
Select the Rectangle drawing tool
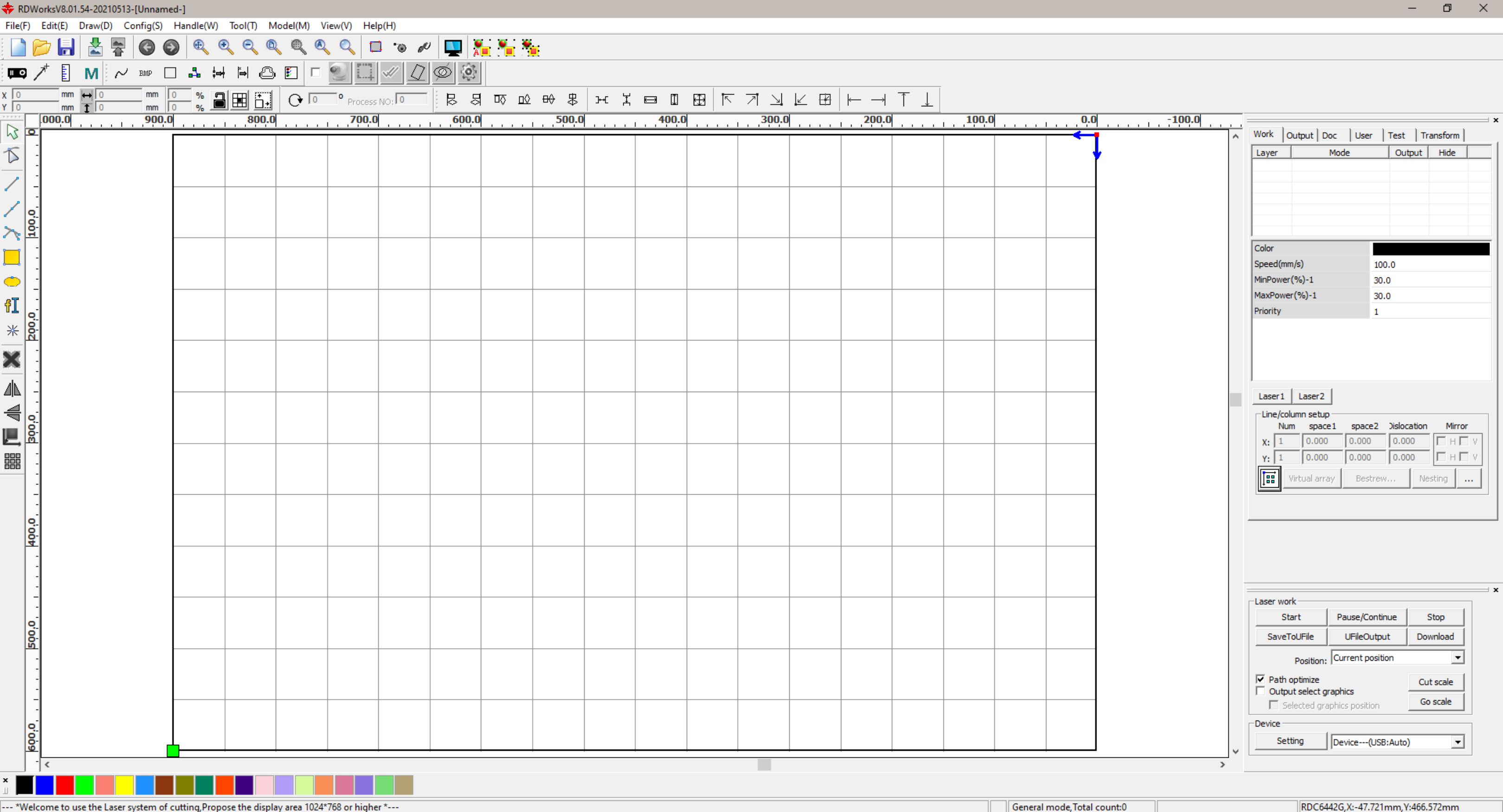(12, 257)
